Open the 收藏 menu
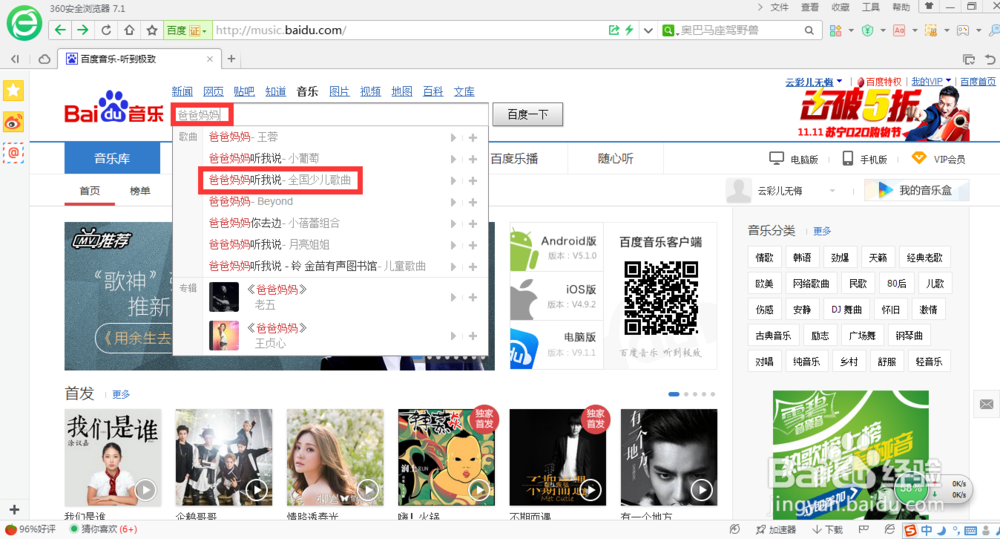Screen dimensions: 1000x539 [x=840, y=7]
